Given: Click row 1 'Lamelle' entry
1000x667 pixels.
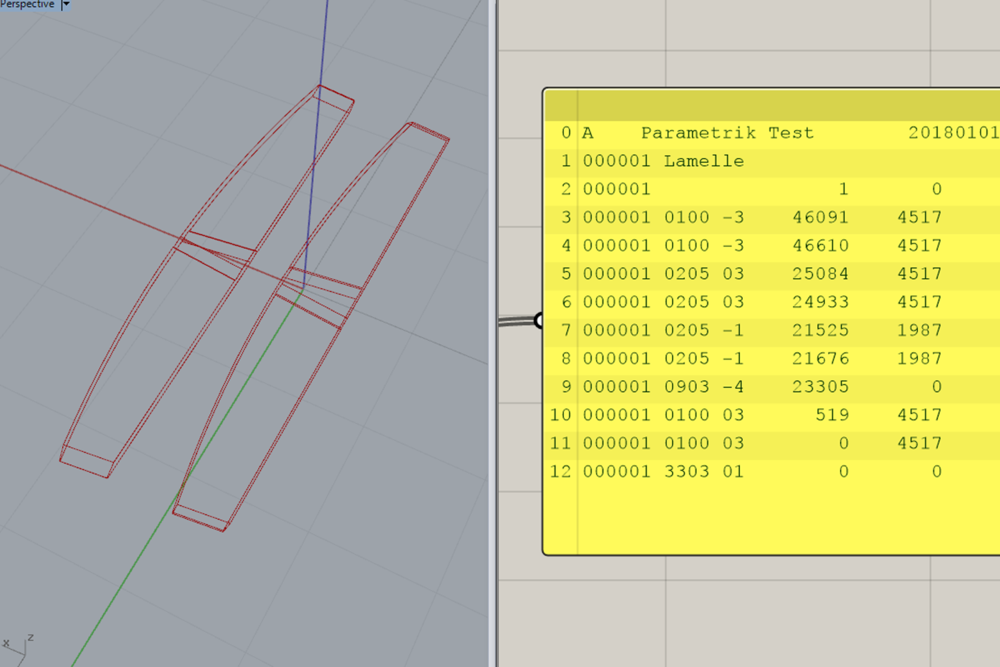Looking at the screenshot, I should tap(703, 161).
